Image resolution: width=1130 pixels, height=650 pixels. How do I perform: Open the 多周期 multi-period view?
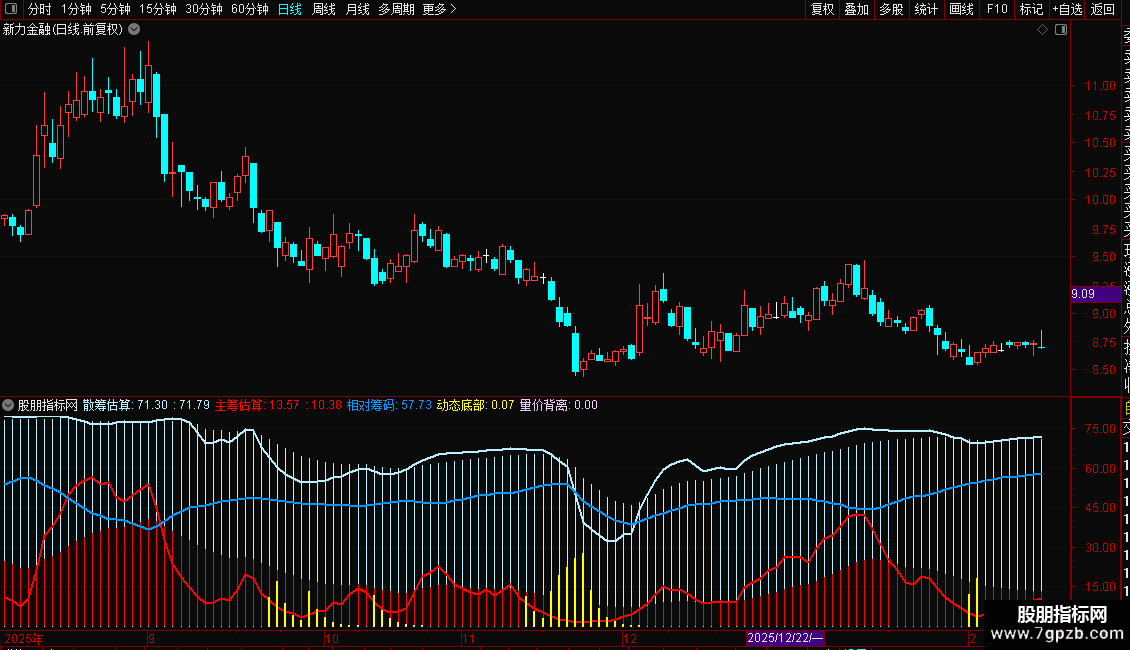[x=396, y=9]
